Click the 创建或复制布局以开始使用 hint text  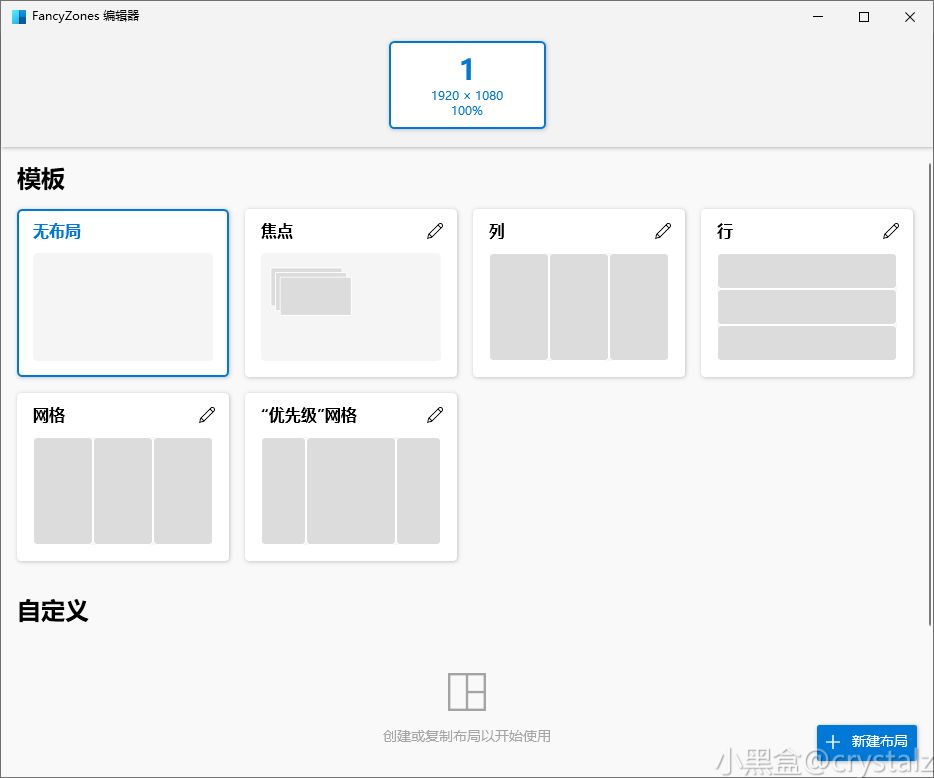coord(466,736)
